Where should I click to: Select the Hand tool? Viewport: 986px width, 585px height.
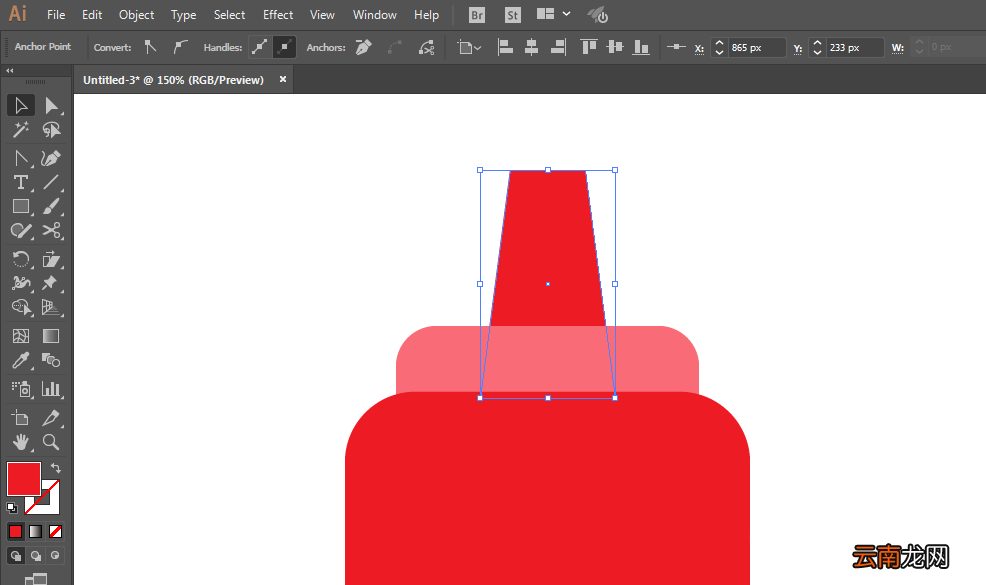[21, 442]
